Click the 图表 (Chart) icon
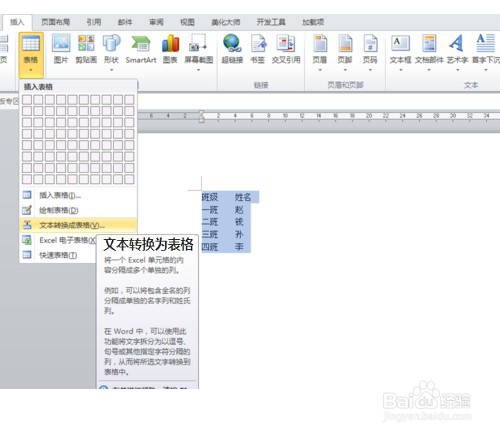500x434 pixels. [170, 43]
